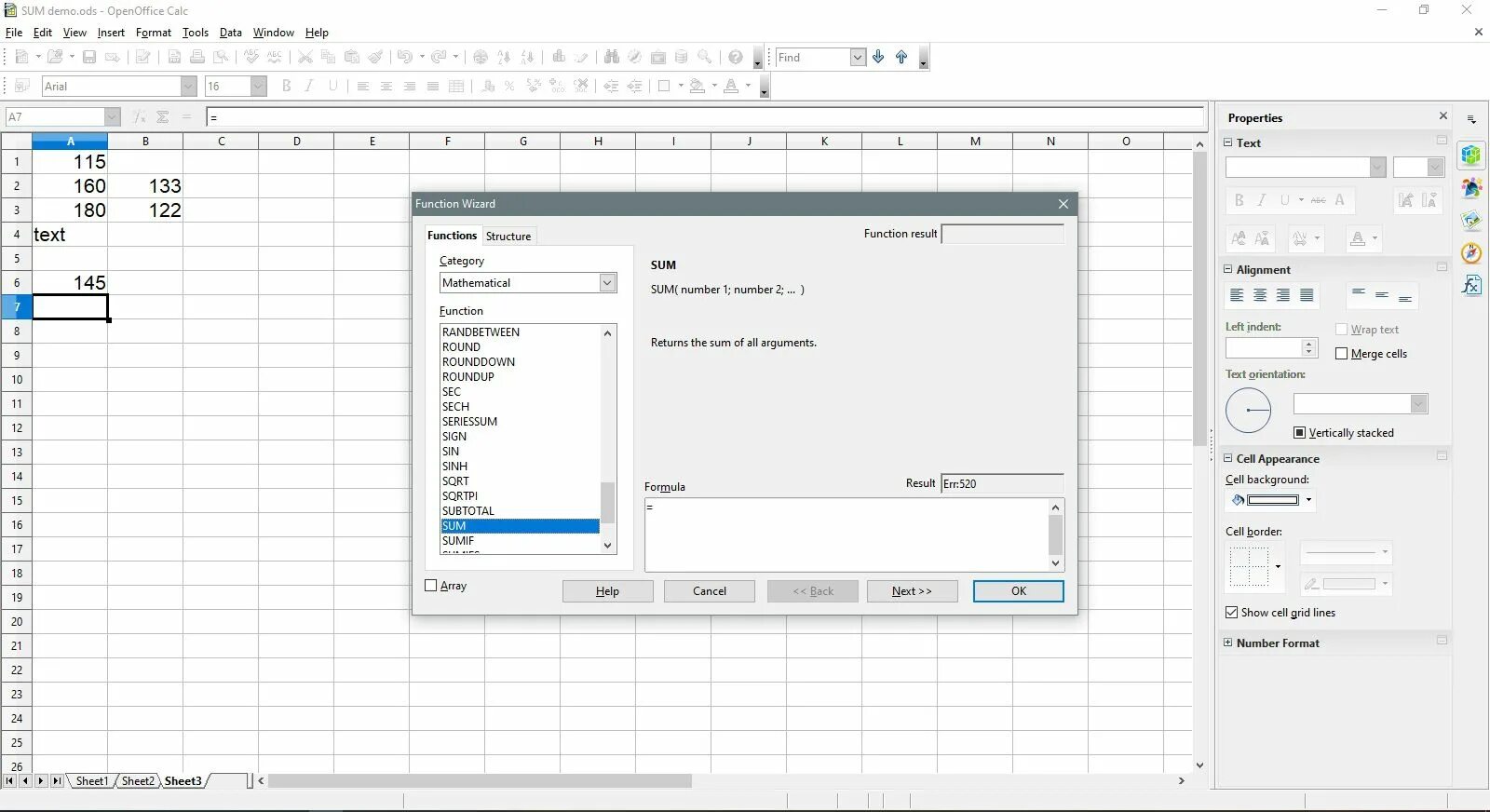Screen dimensions: 1490x812
Task: Click Find Next down arrow
Action: 878,58
